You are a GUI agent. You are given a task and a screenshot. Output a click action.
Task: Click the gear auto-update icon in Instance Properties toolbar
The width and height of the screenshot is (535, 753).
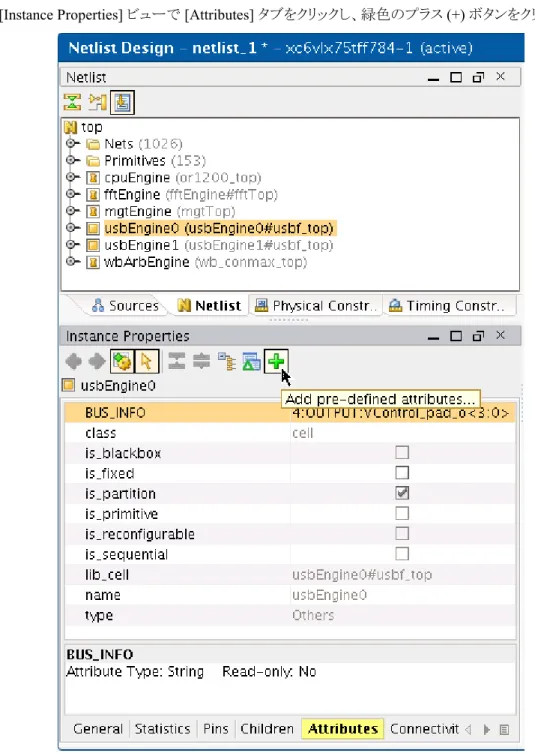click(122, 361)
